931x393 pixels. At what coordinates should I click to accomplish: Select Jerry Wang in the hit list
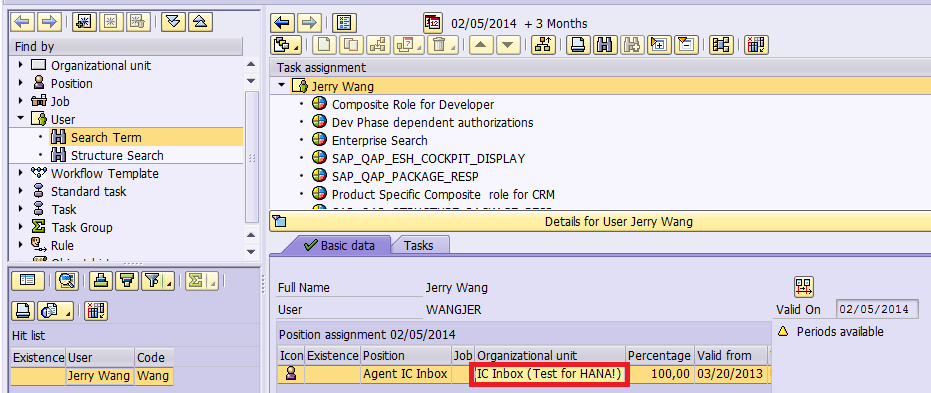[100, 376]
